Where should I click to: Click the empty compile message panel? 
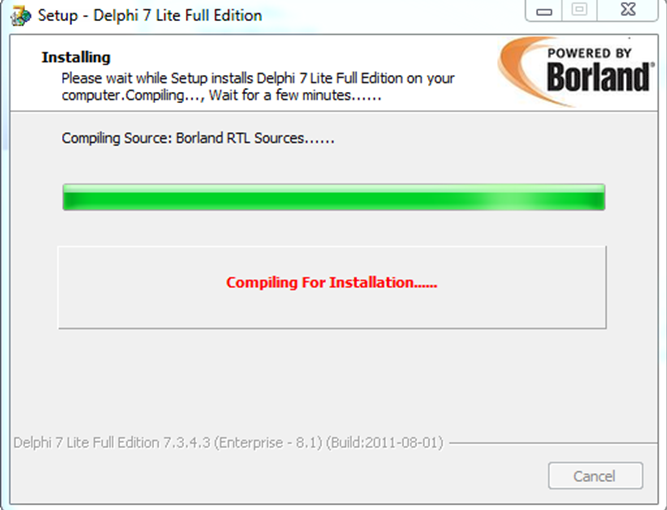(x=332, y=287)
